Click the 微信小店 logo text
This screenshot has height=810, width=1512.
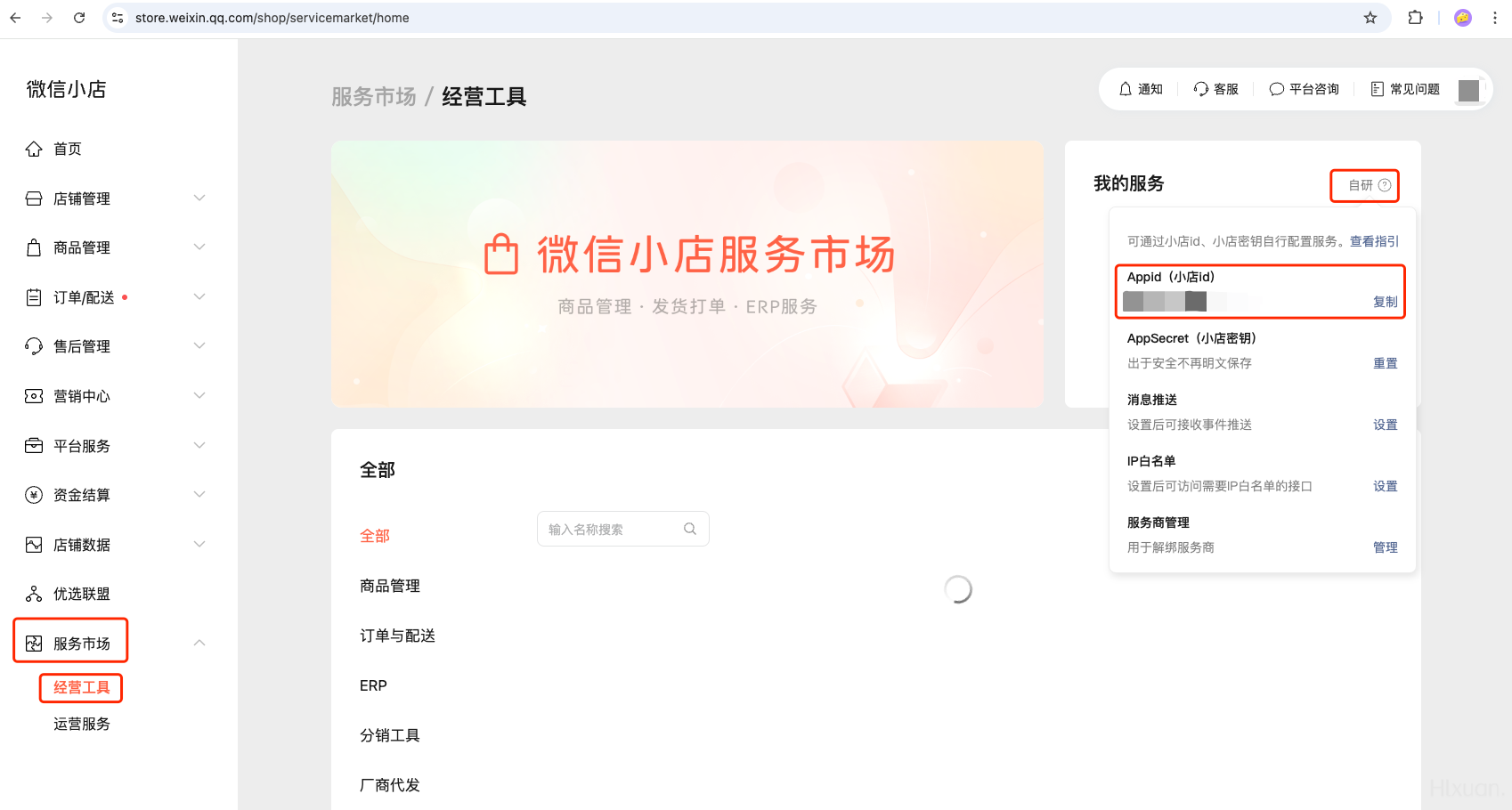pyautogui.click(x=67, y=89)
